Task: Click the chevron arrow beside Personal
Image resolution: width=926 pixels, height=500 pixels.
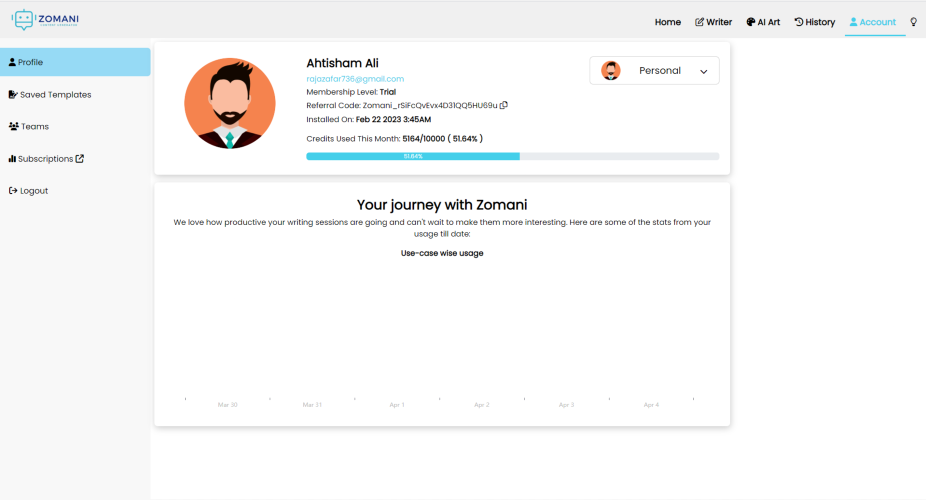Action: click(x=703, y=71)
